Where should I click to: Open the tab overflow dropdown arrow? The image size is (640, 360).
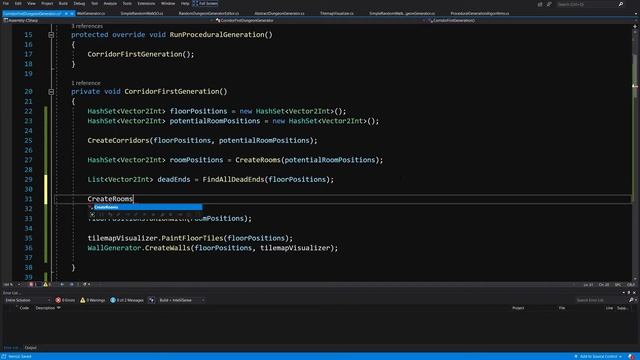point(636,13)
